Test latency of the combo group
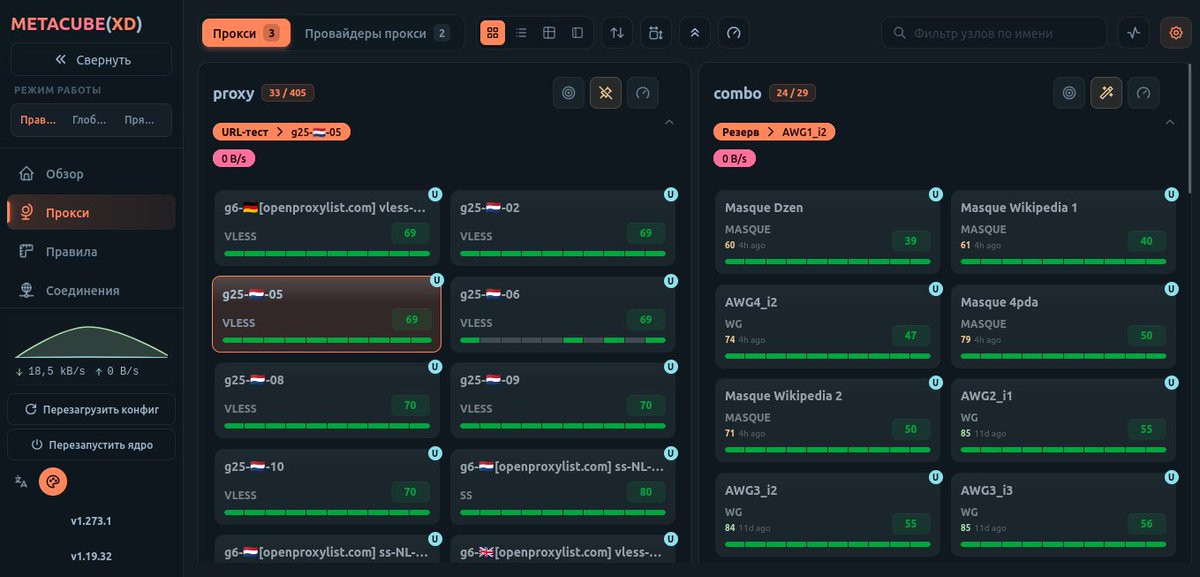 tap(1144, 93)
